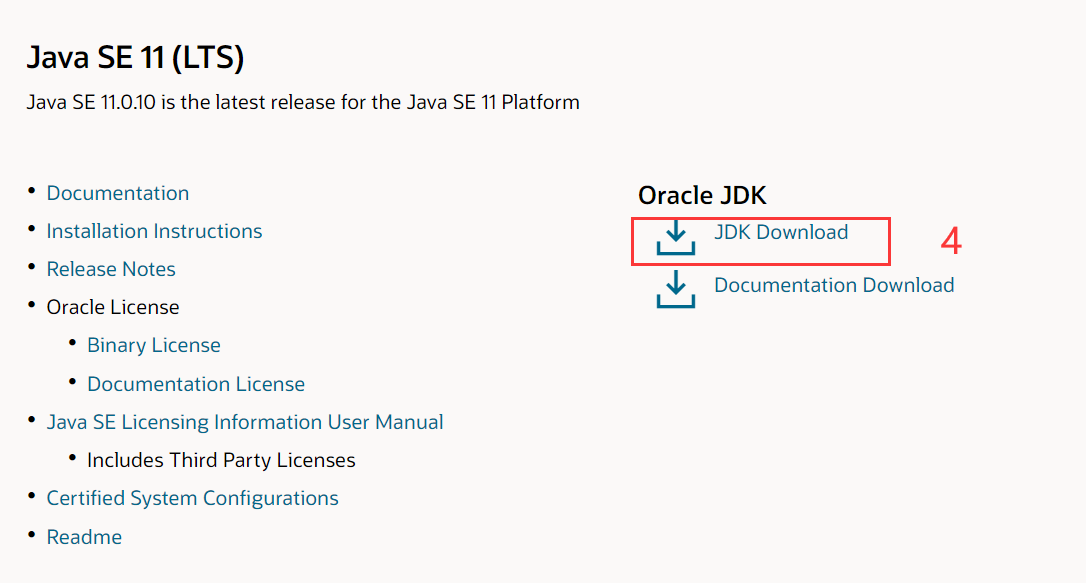This screenshot has height=583, width=1086.
Task: Click the Java SE 11.0.10 latest release sentence
Action: (303, 102)
